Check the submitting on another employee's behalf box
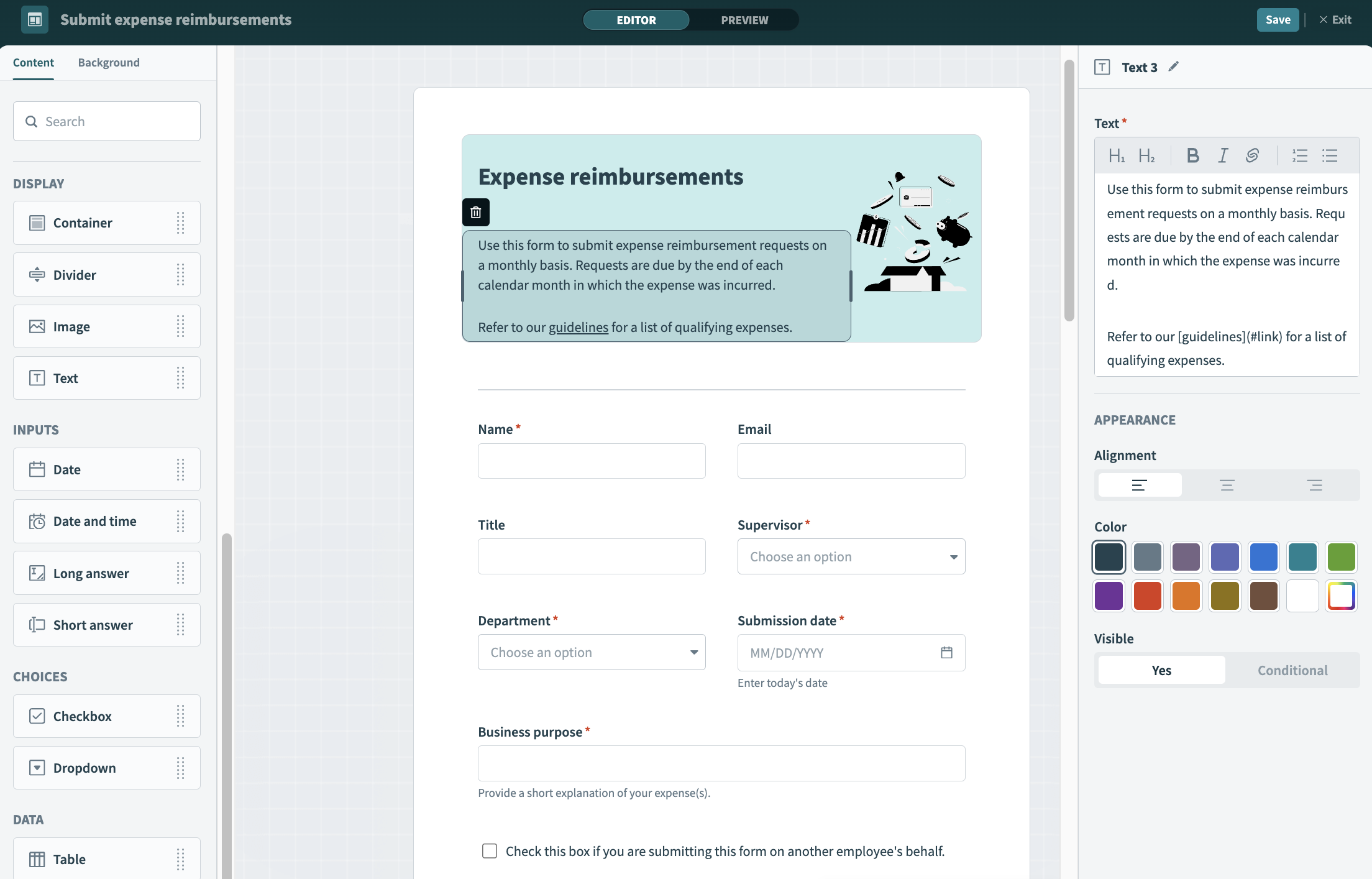The image size is (1372, 879). pyautogui.click(x=489, y=850)
